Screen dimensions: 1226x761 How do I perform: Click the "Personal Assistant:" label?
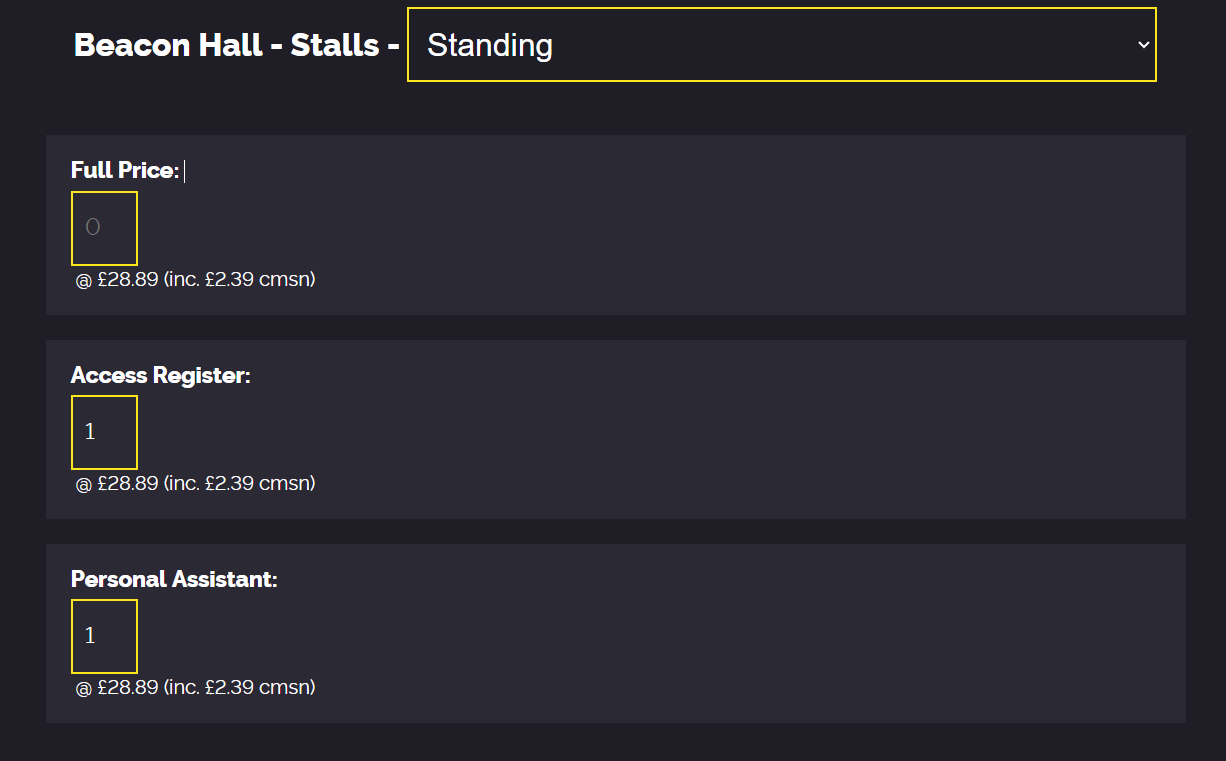[x=173, y=580]
